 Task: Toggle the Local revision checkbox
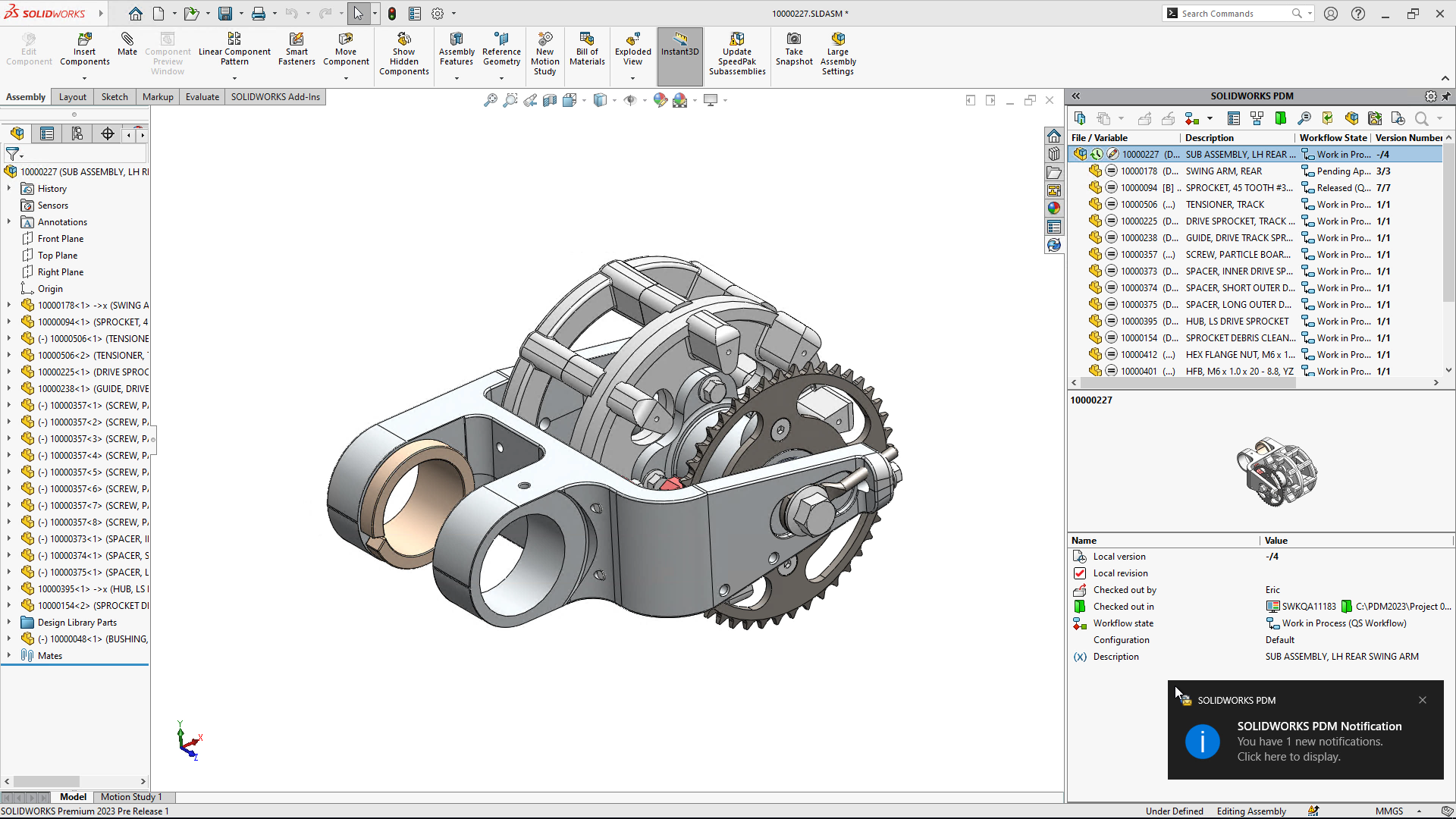[x=1080, y=573]
